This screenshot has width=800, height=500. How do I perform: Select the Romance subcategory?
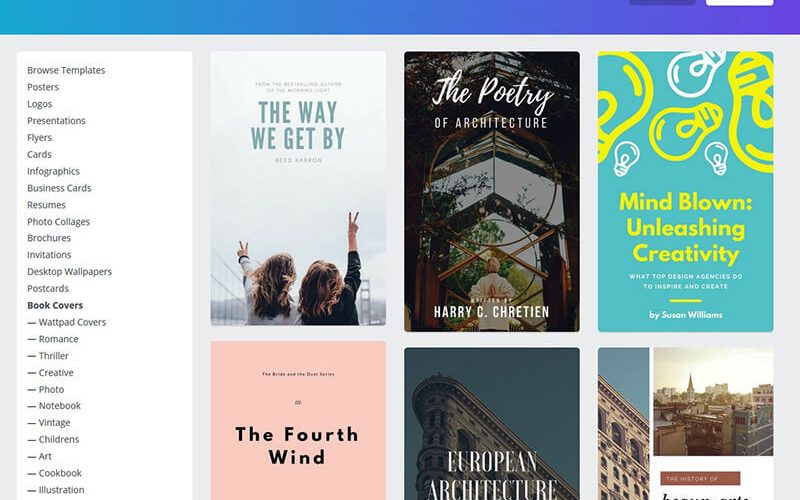(53, 339)
